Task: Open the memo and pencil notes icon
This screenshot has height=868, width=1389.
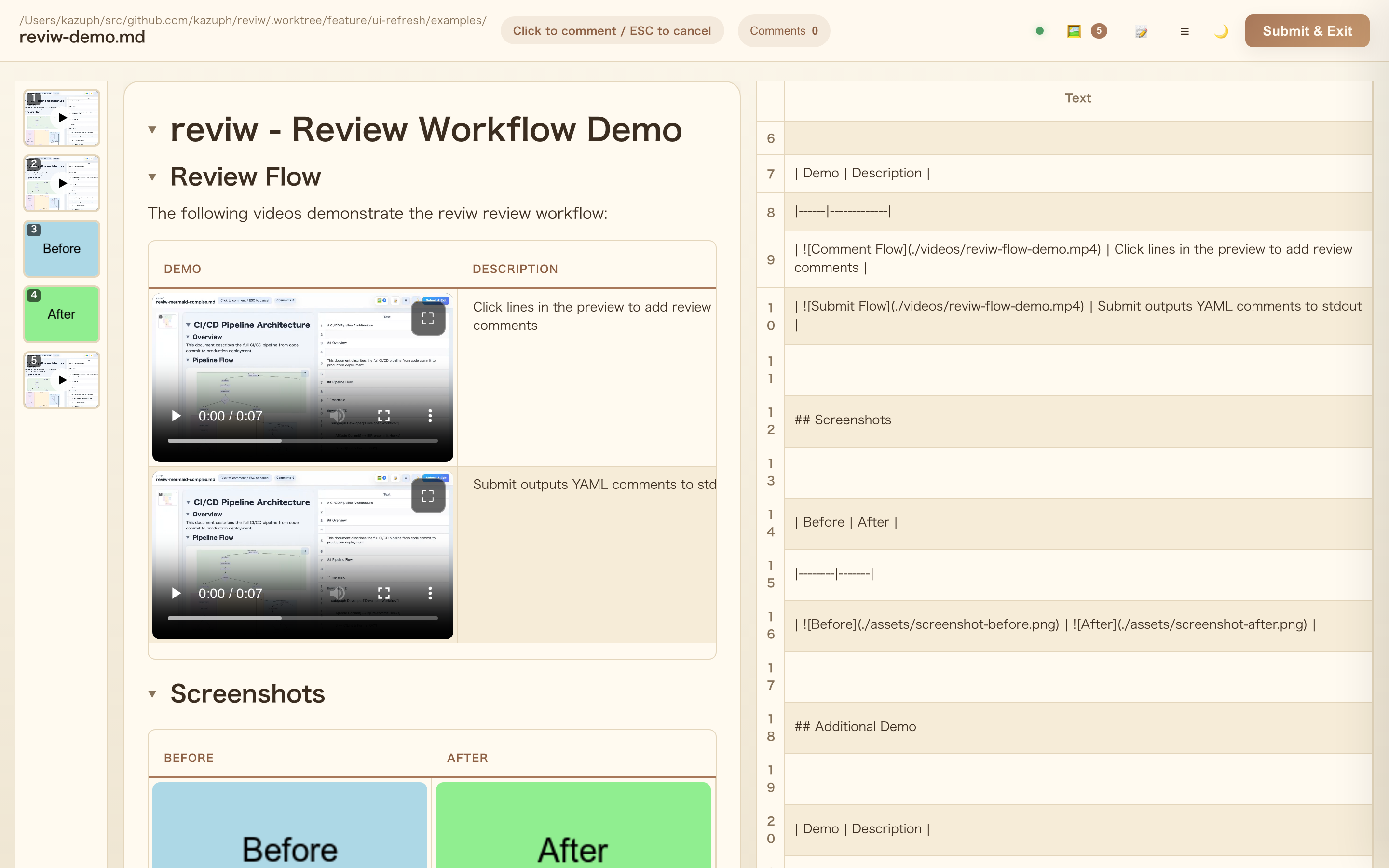Action: [x=1141, y=31]
